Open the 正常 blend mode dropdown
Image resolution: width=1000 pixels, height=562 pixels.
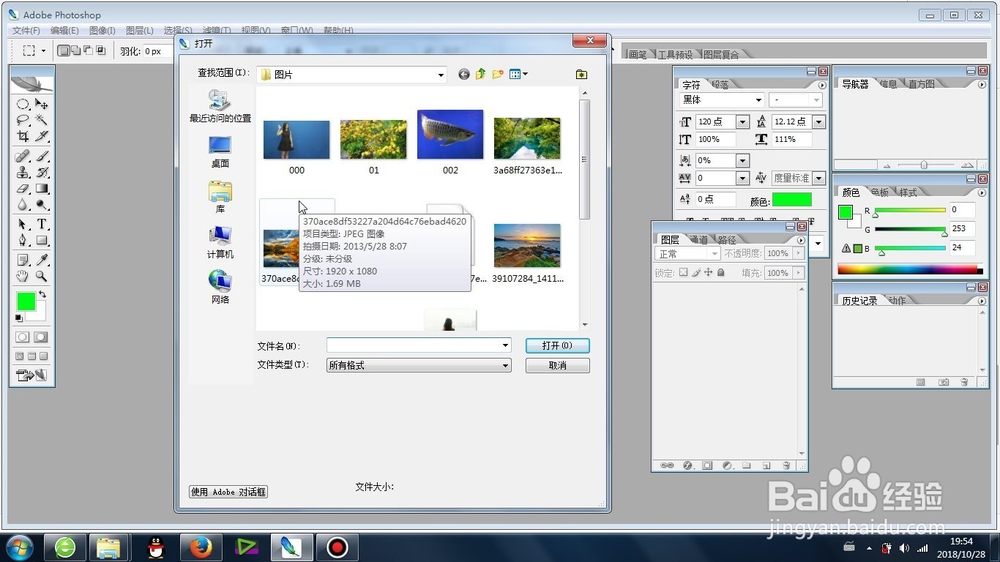click(x=714, y=254)
